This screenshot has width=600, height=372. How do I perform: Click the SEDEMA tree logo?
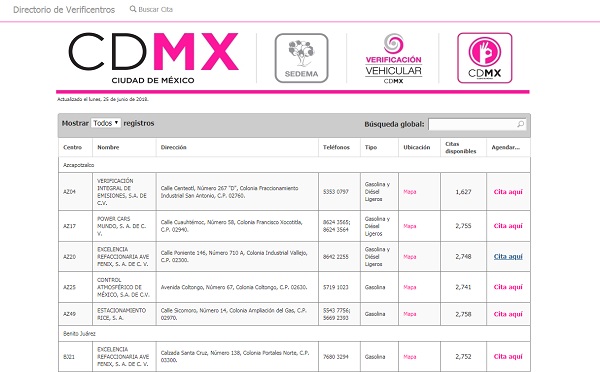click(x=302, y=58)
